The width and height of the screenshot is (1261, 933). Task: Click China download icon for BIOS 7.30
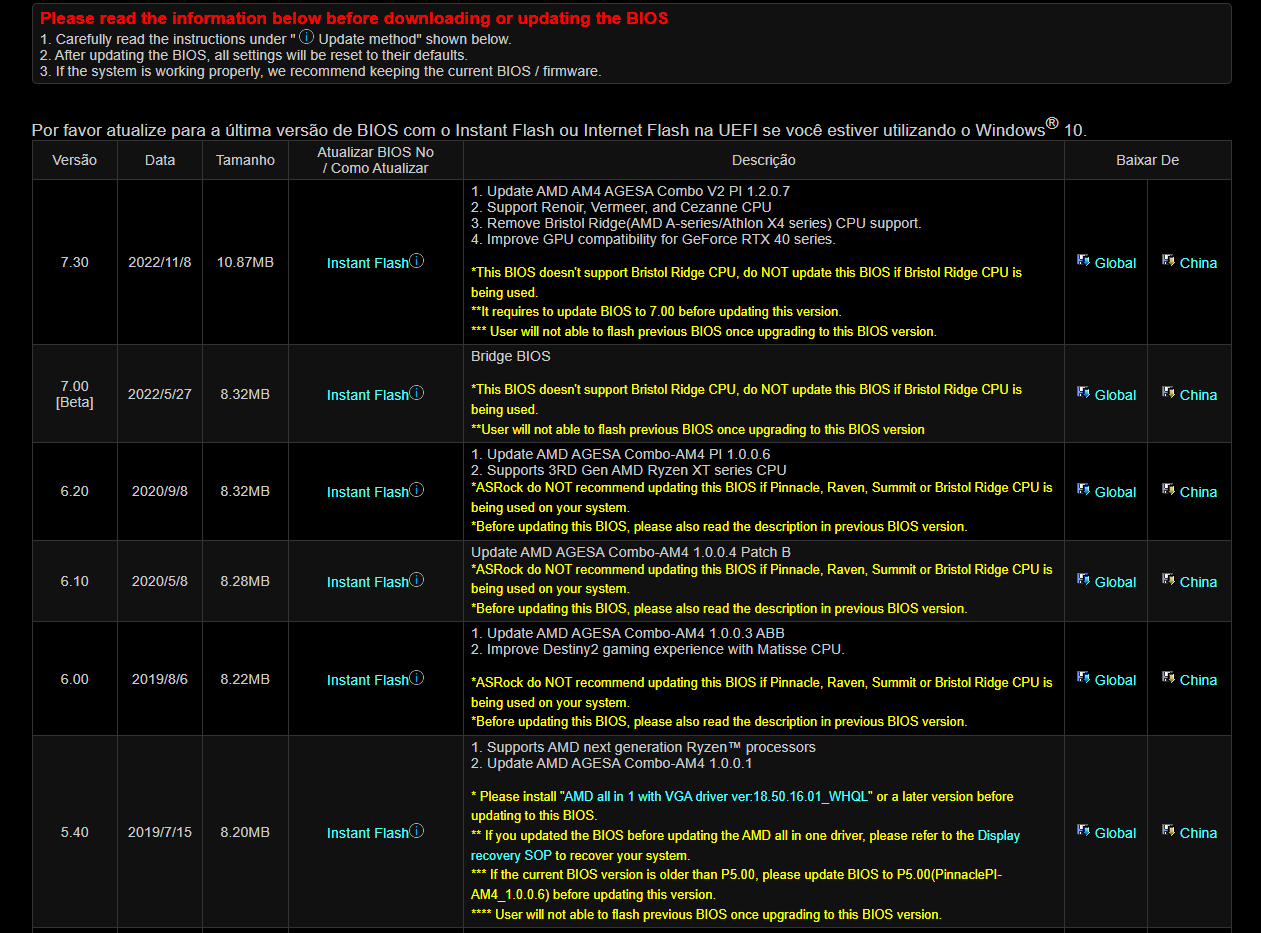click(x=1168, y=261)
